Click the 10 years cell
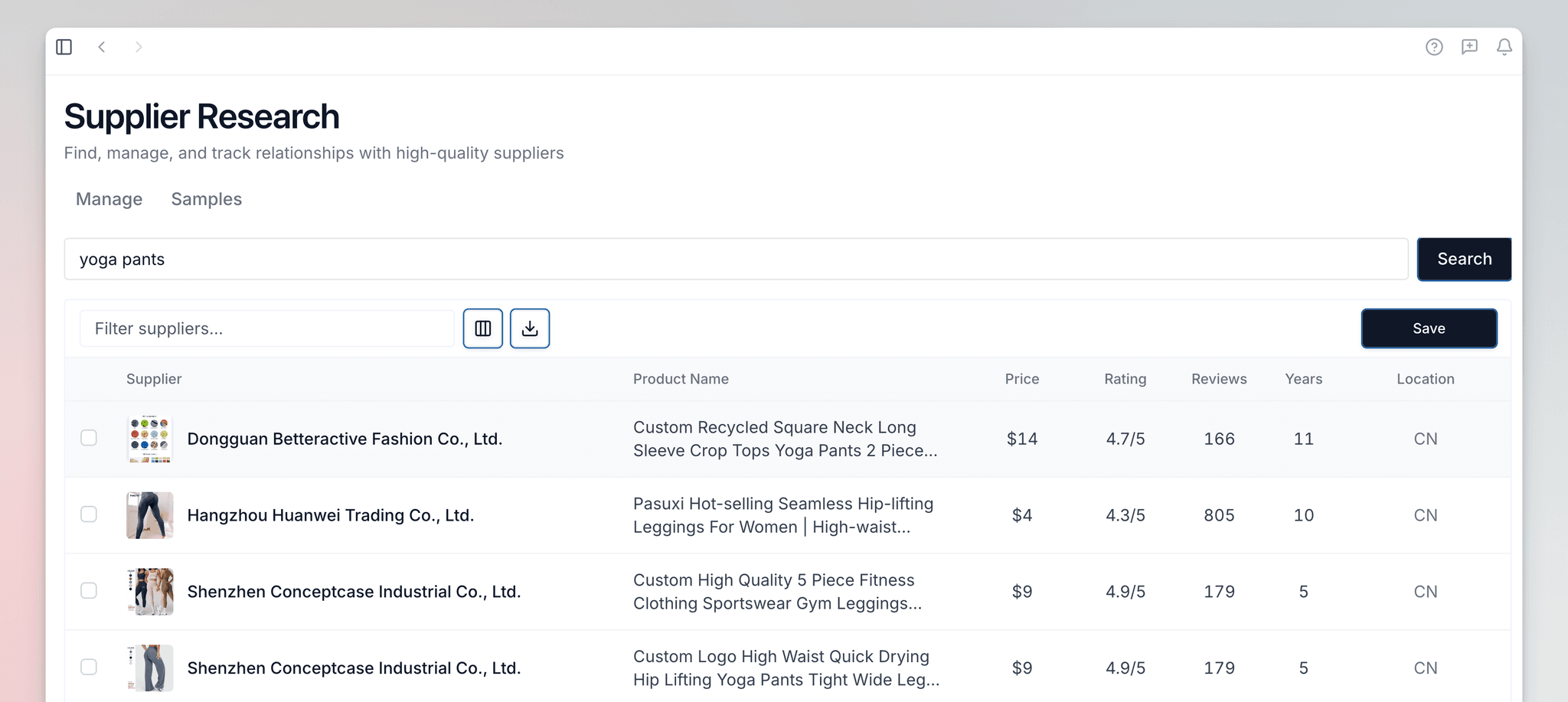 pyautogui.click(x=1304, y=515)
